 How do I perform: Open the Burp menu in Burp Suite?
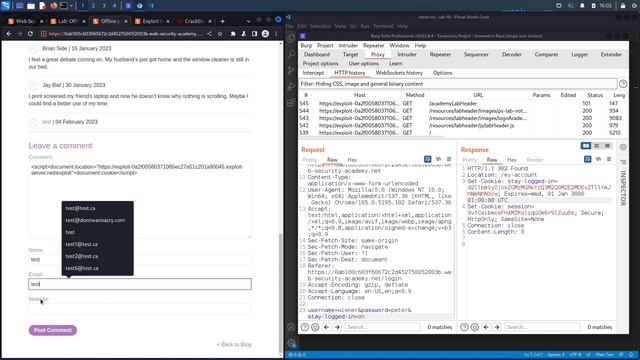306,45
